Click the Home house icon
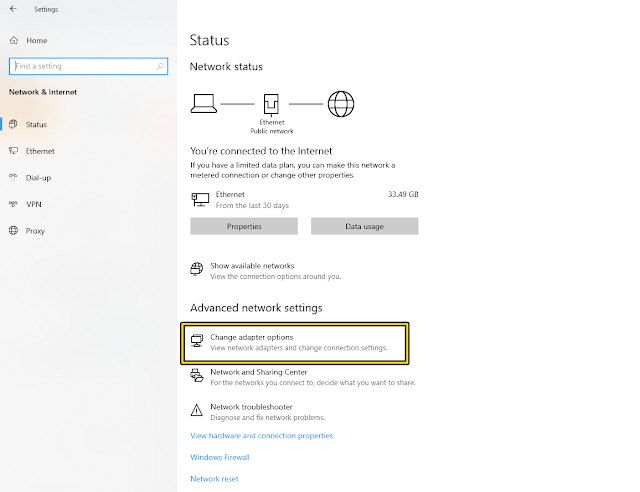The height and width of the screenshot is (492, 640). click(14, 40)
